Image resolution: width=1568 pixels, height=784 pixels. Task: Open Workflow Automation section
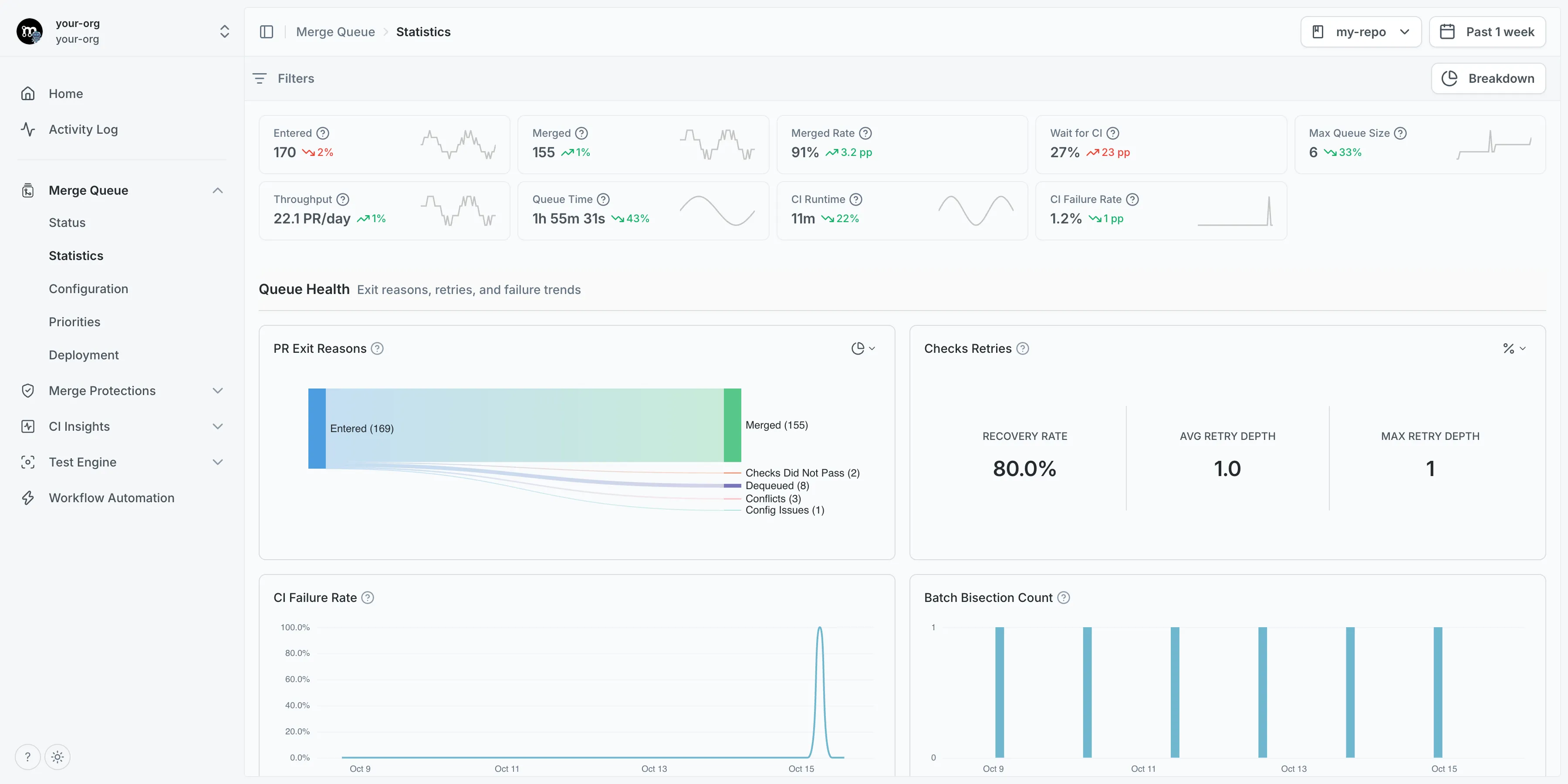pyautogui.click(x=112, y=498)
